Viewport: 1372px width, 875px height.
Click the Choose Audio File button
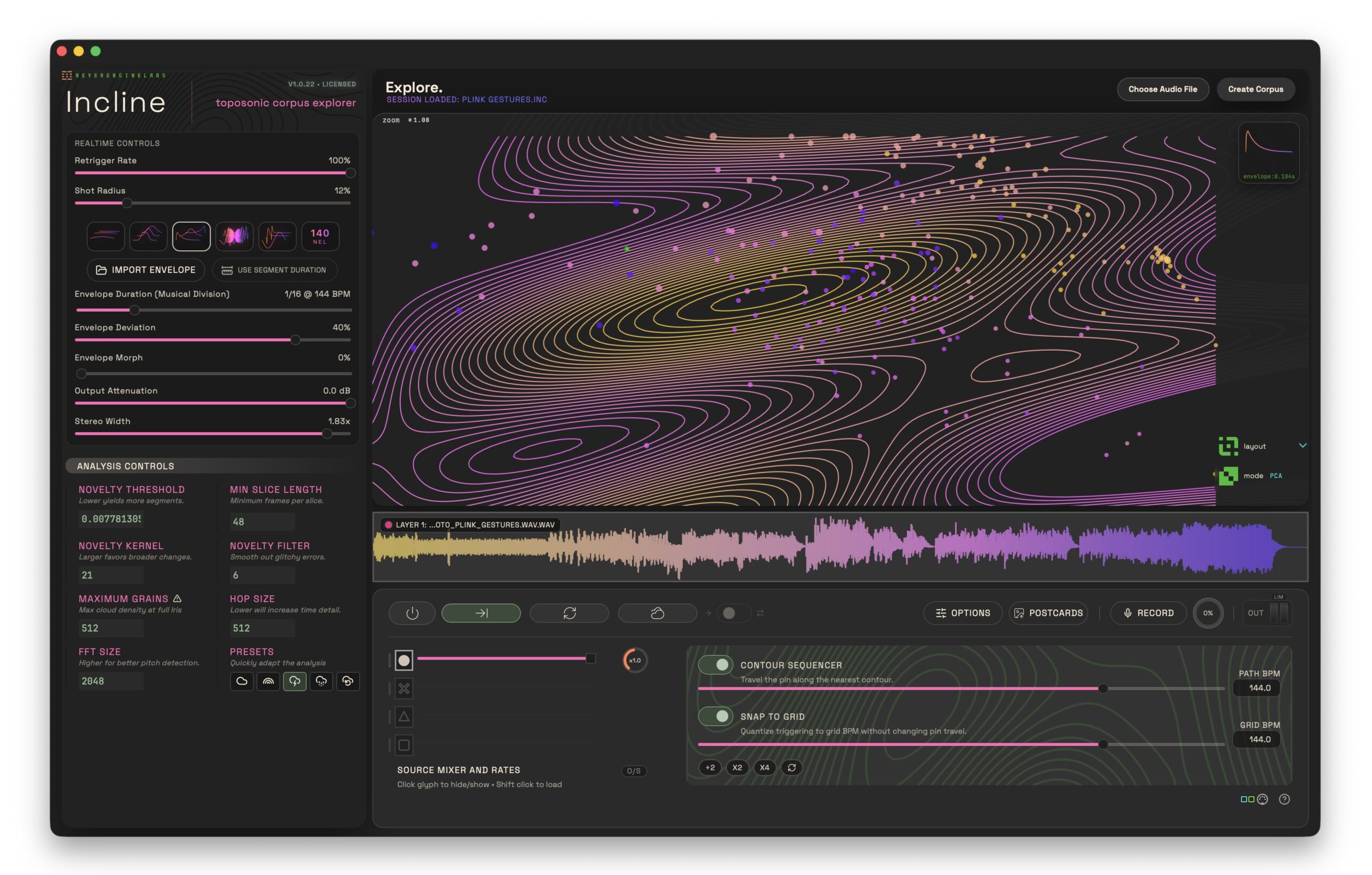pyautogui.click(x=1162, y=89)
